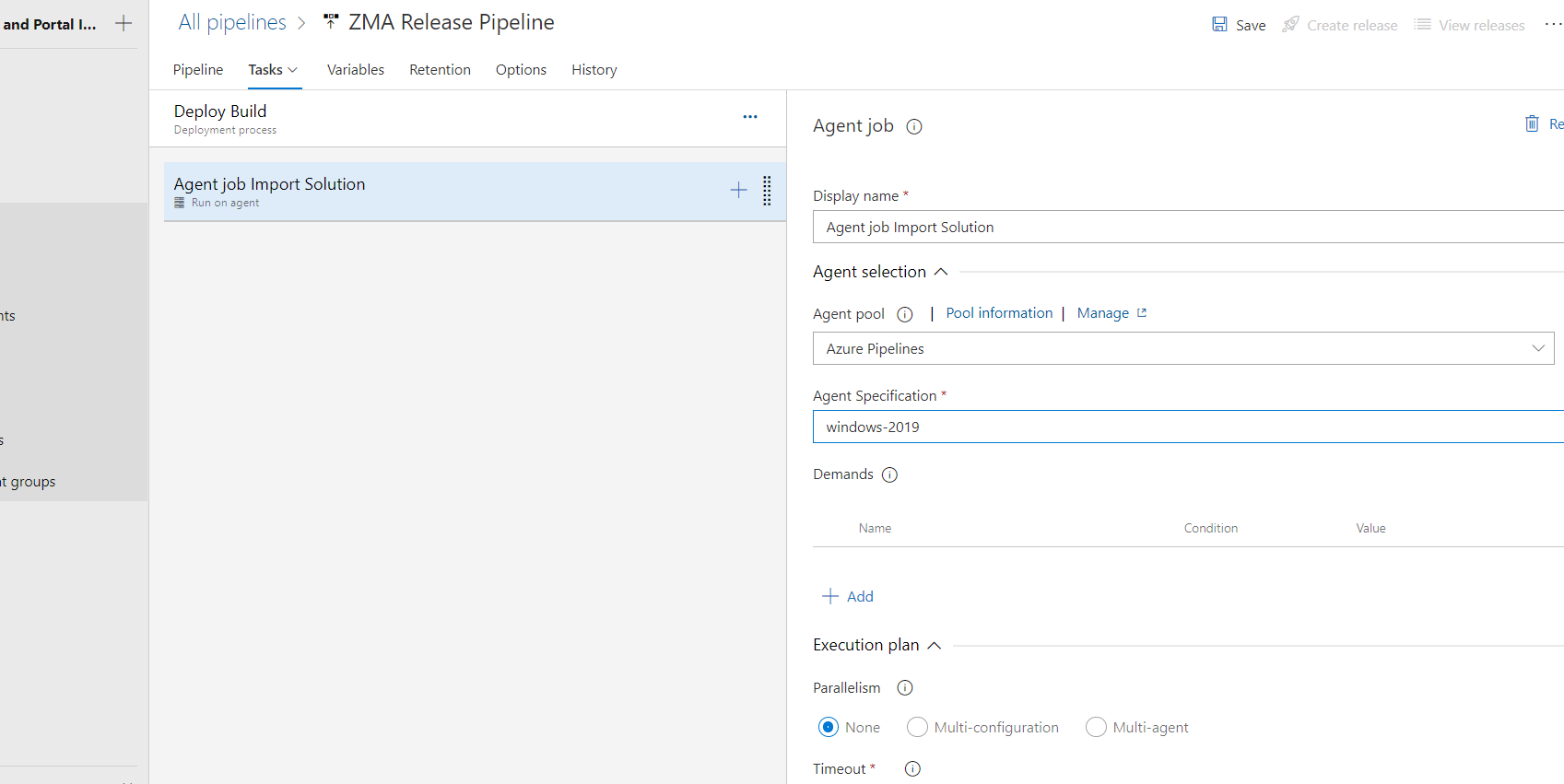Open the Pool information link
The height and width of the screenshot is (784, 1564).
click(999, 313)
